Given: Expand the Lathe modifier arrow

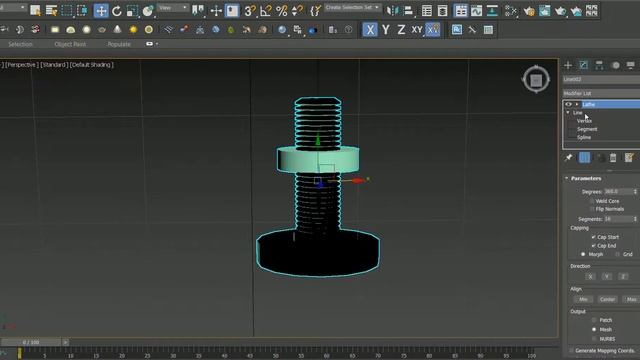Looking at the screenshot, I should click(x=576, y=104).
